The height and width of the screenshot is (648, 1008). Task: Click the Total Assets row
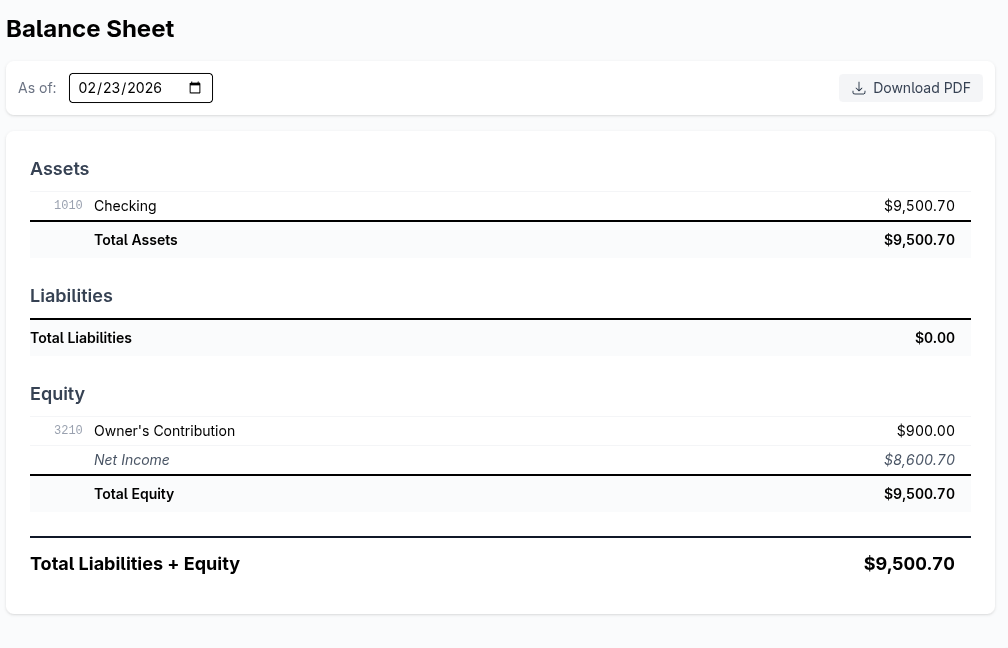[135, 239]
